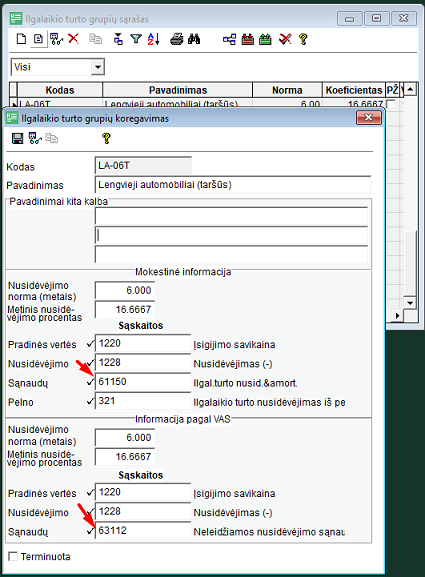Click the new blank document icon
The height and width of the screenshot is (577, 425).
(21, 39)
